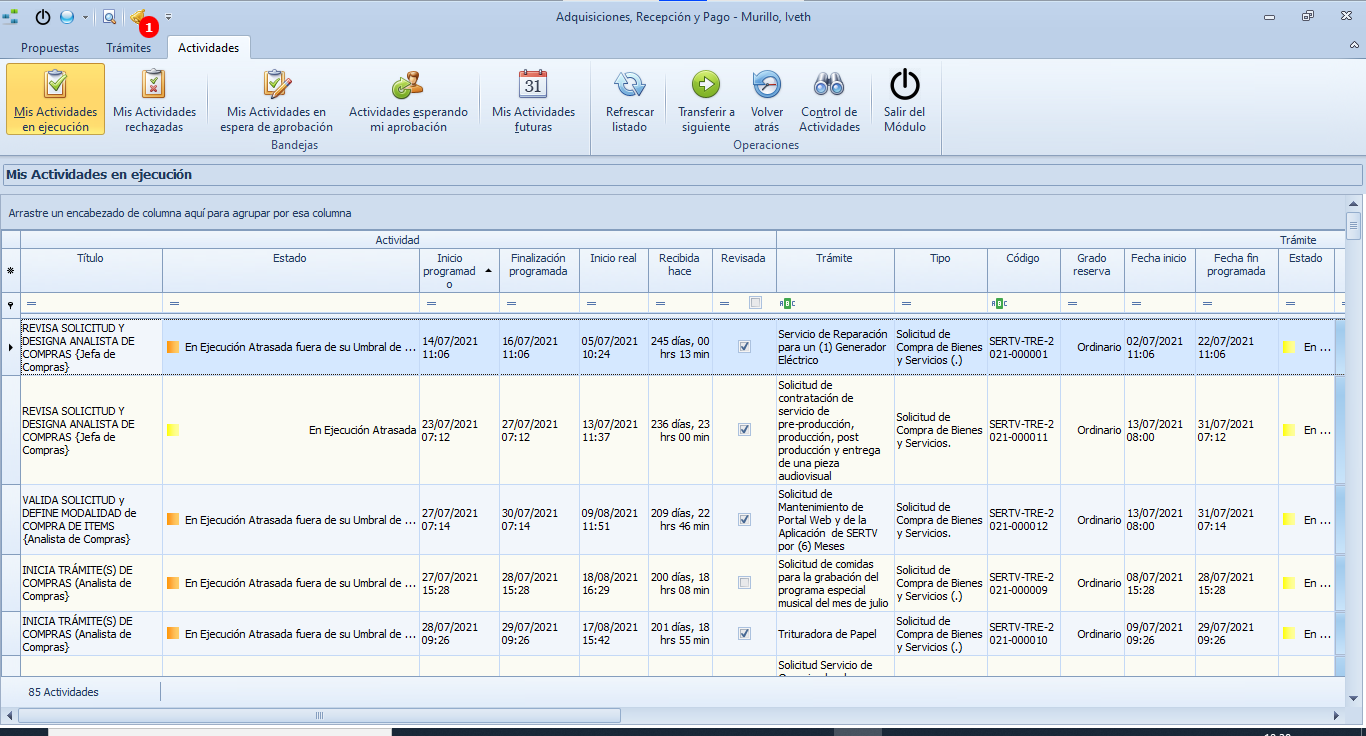Toggle Revisada filter row checkbox
The image size is (1366, 736).
point(755,303)
